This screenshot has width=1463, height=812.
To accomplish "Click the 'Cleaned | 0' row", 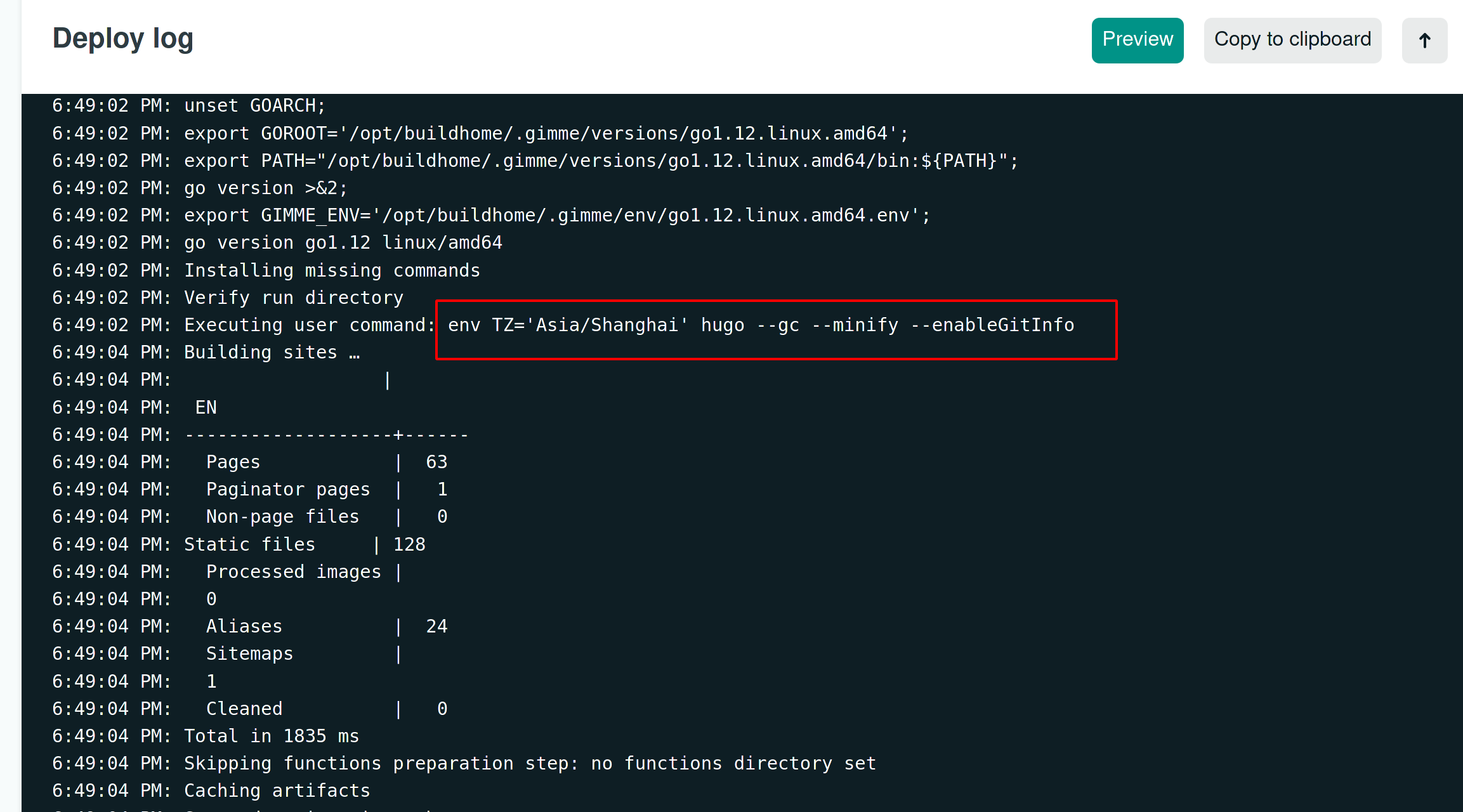I will tap(250, 709).
